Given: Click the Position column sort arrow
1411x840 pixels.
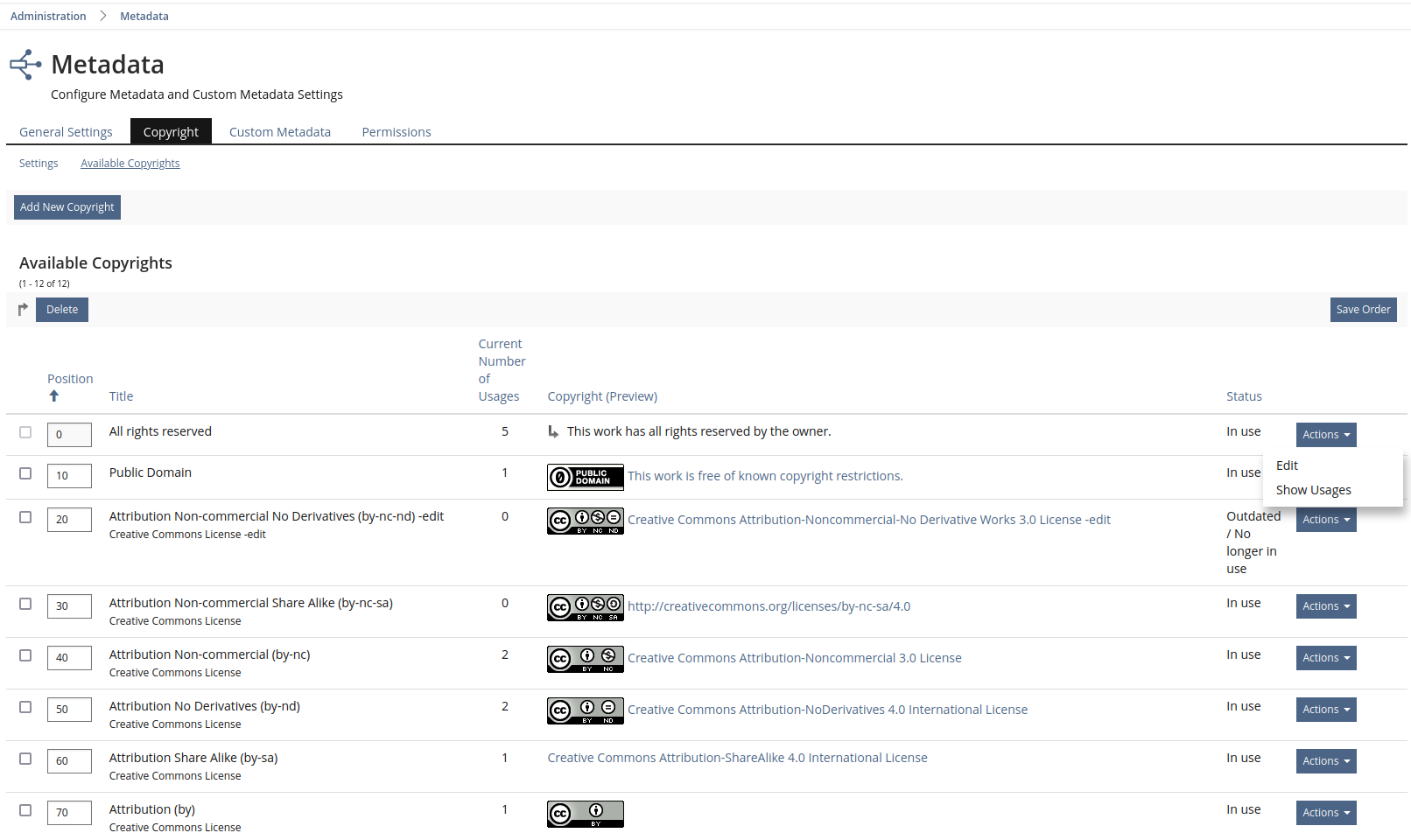Looking at the screenshot, I should tap(53, 395).
